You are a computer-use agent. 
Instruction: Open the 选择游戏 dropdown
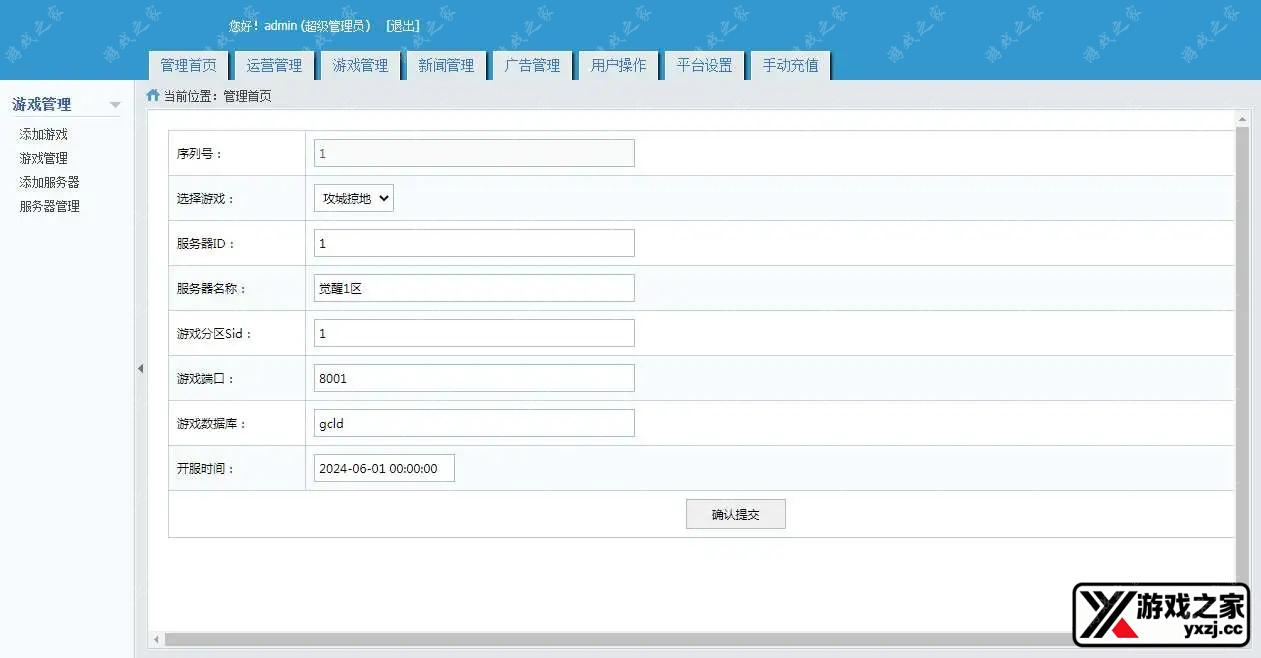pyautogui.click(x=354, y=198)
